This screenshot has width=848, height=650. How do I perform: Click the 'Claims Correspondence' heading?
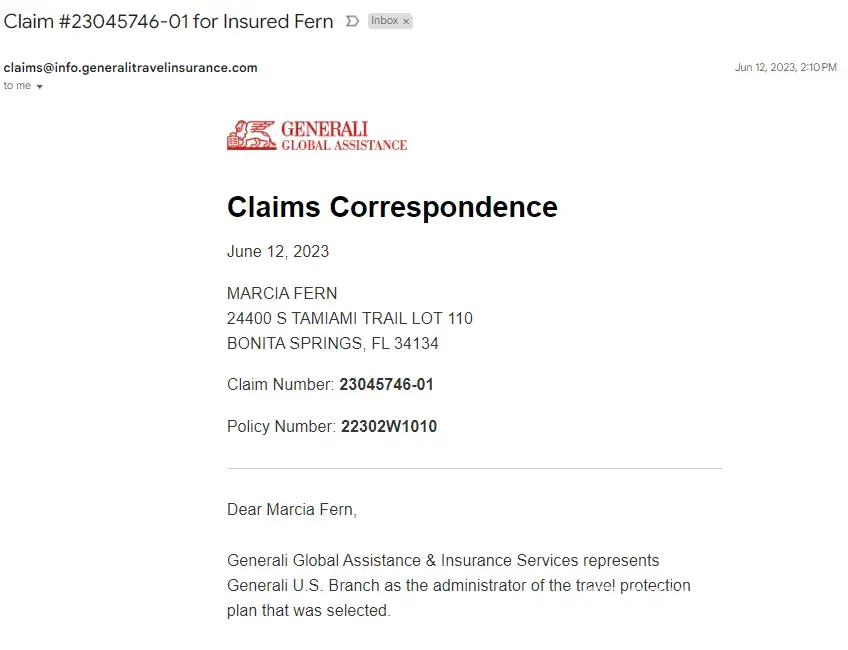coord(392,207)
